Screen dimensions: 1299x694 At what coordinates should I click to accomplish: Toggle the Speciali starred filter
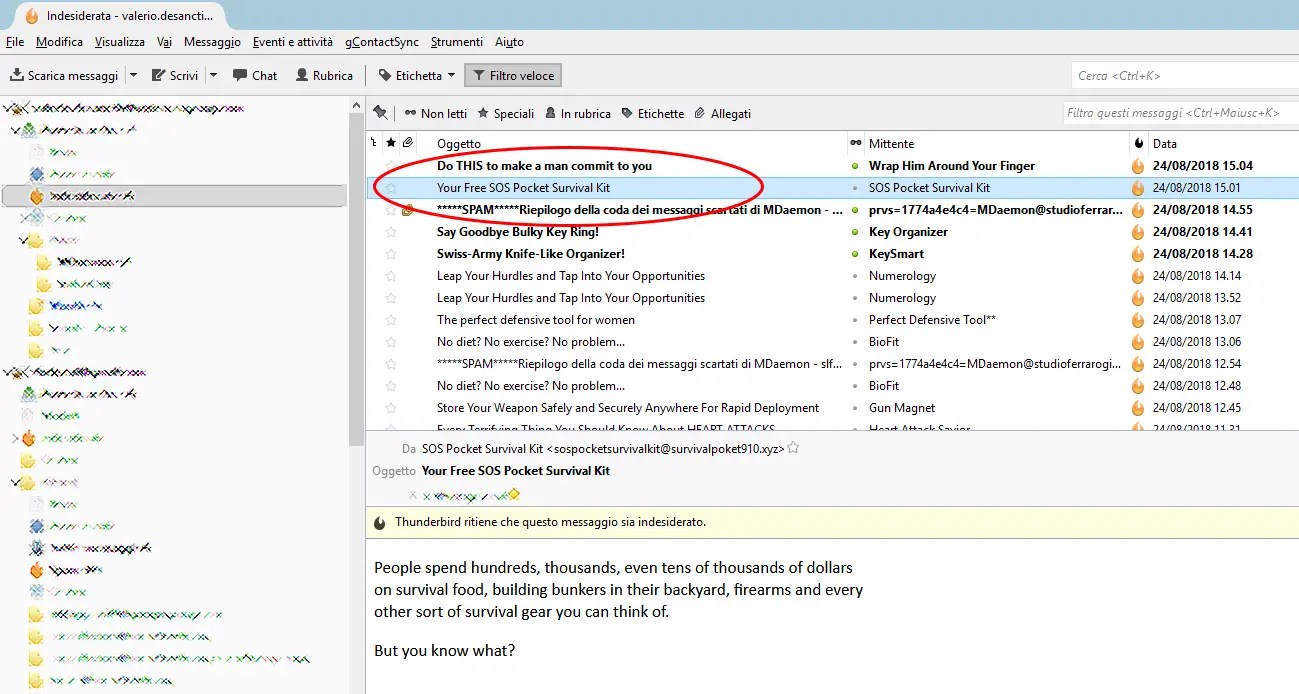click(x=506, y=113)
